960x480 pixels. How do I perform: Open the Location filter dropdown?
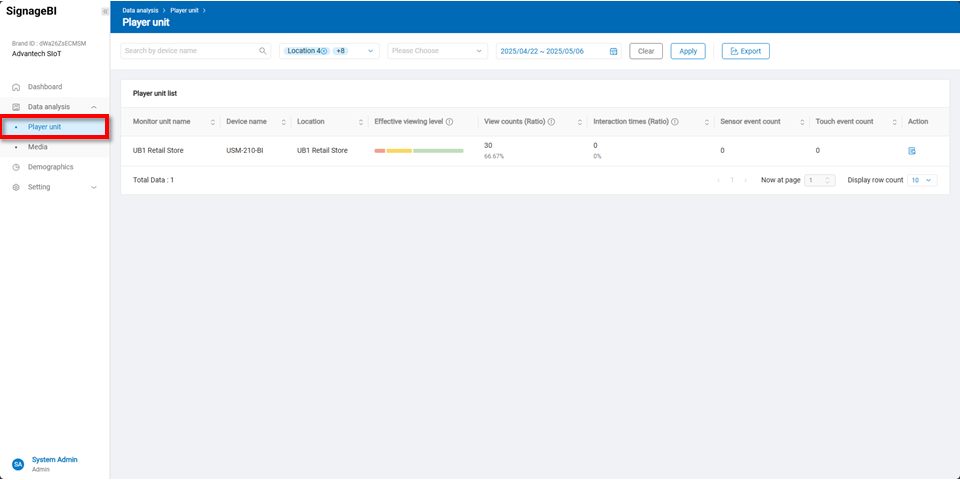pos(370,51)
